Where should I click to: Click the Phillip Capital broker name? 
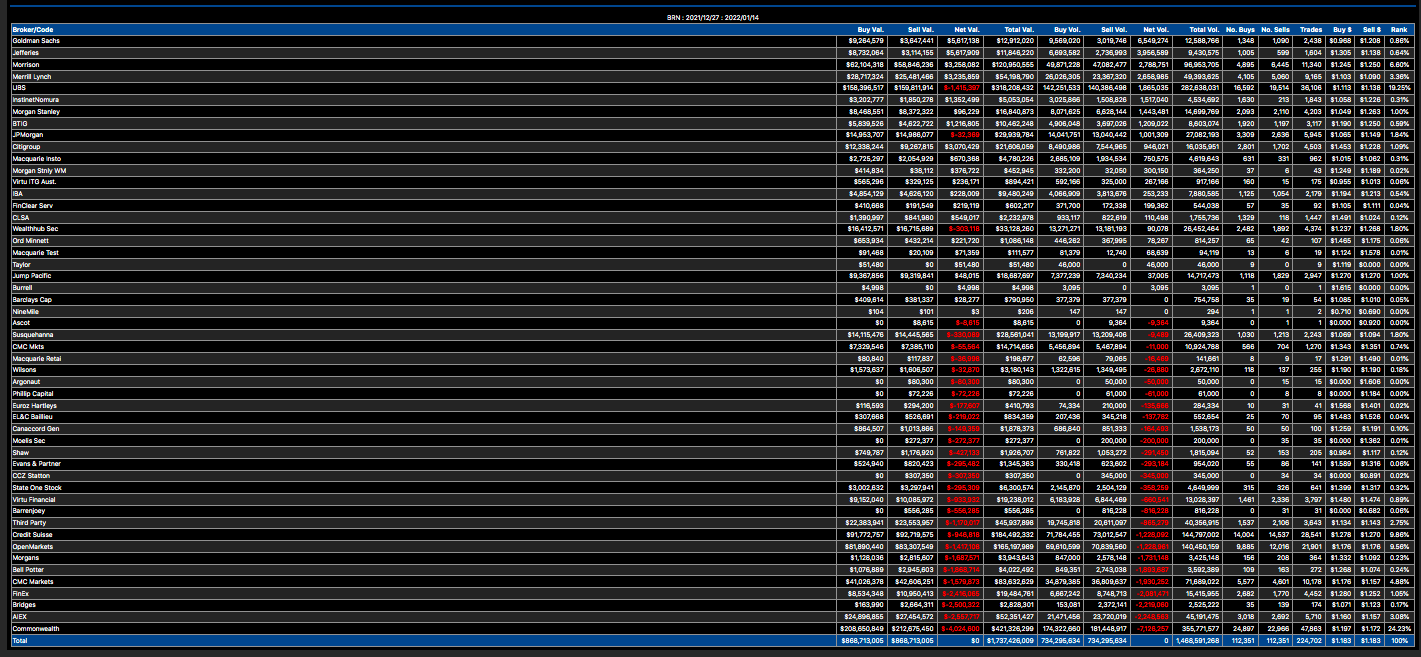33,395
